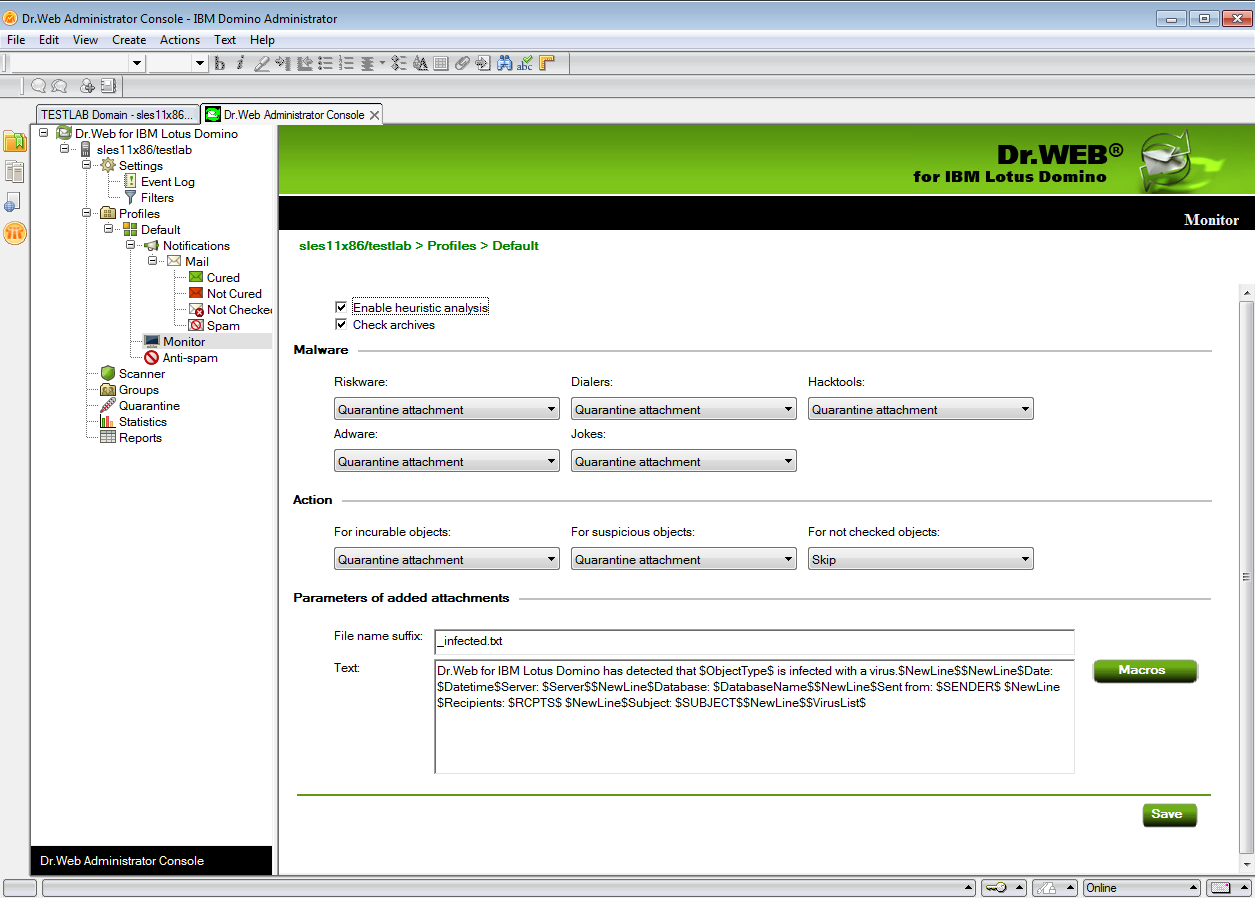Click the import toolbar icon
Viewport: 1255px width, 898px height.
click(x=483, y=63)
